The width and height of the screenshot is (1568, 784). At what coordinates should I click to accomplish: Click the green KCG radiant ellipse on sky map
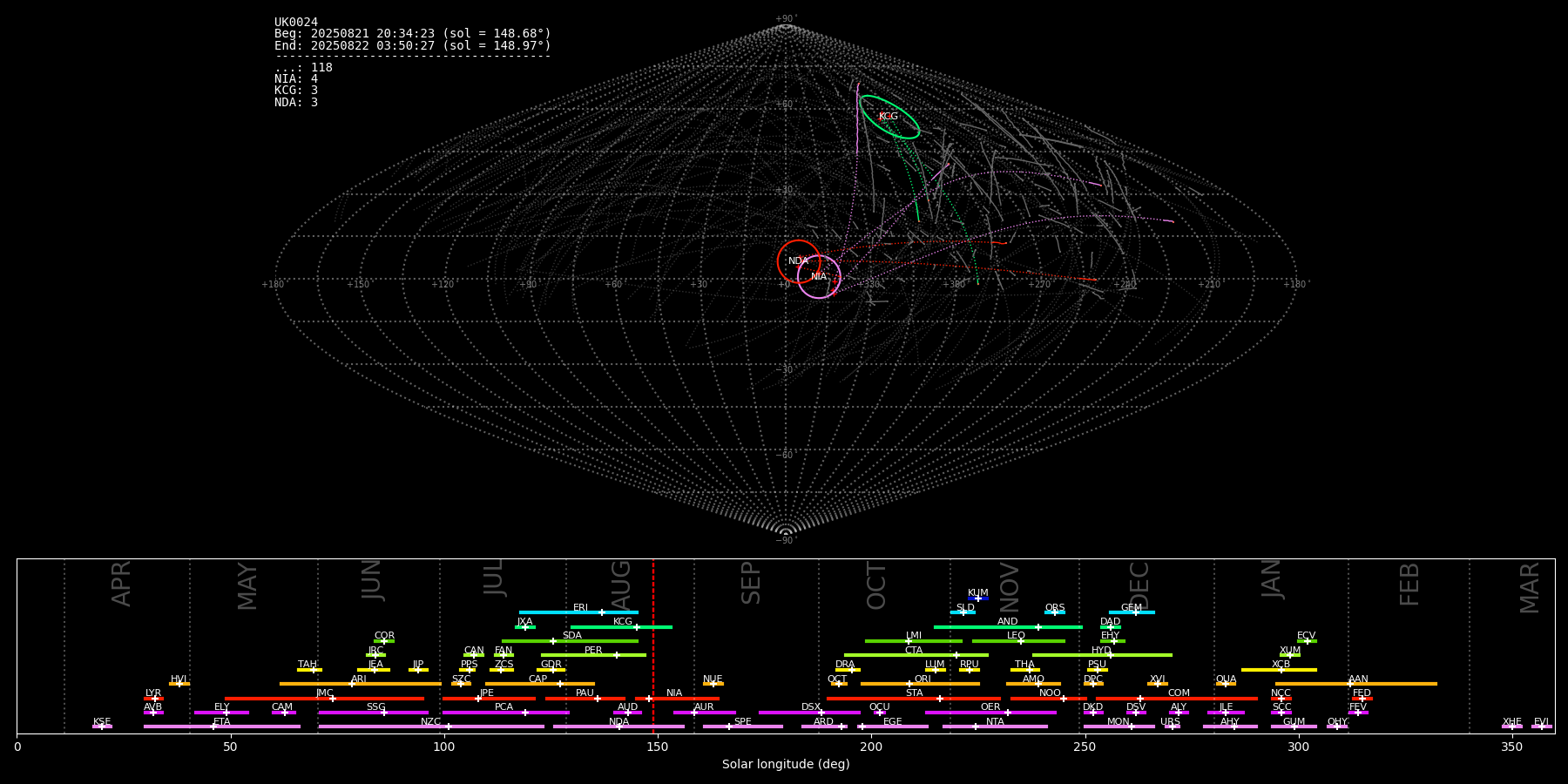pos(889,117)
